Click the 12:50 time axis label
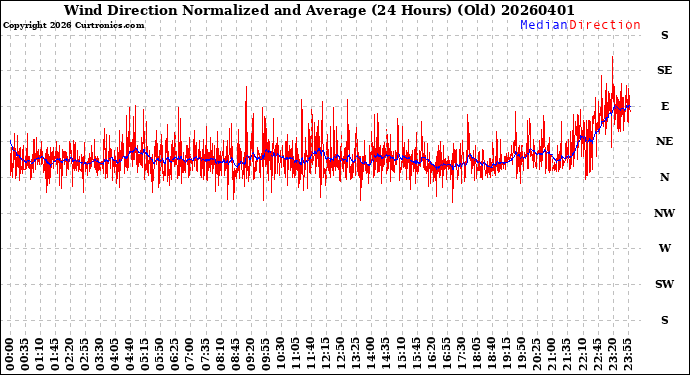 [x=340, y=354]
